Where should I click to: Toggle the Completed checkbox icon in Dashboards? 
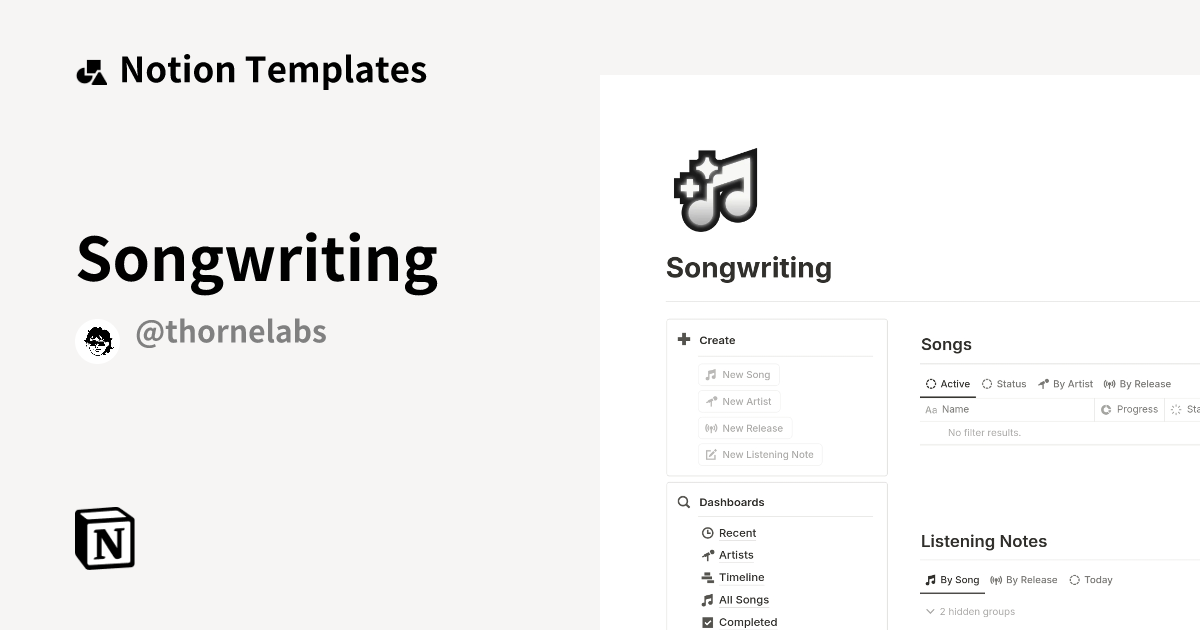[x=707, y=621]
